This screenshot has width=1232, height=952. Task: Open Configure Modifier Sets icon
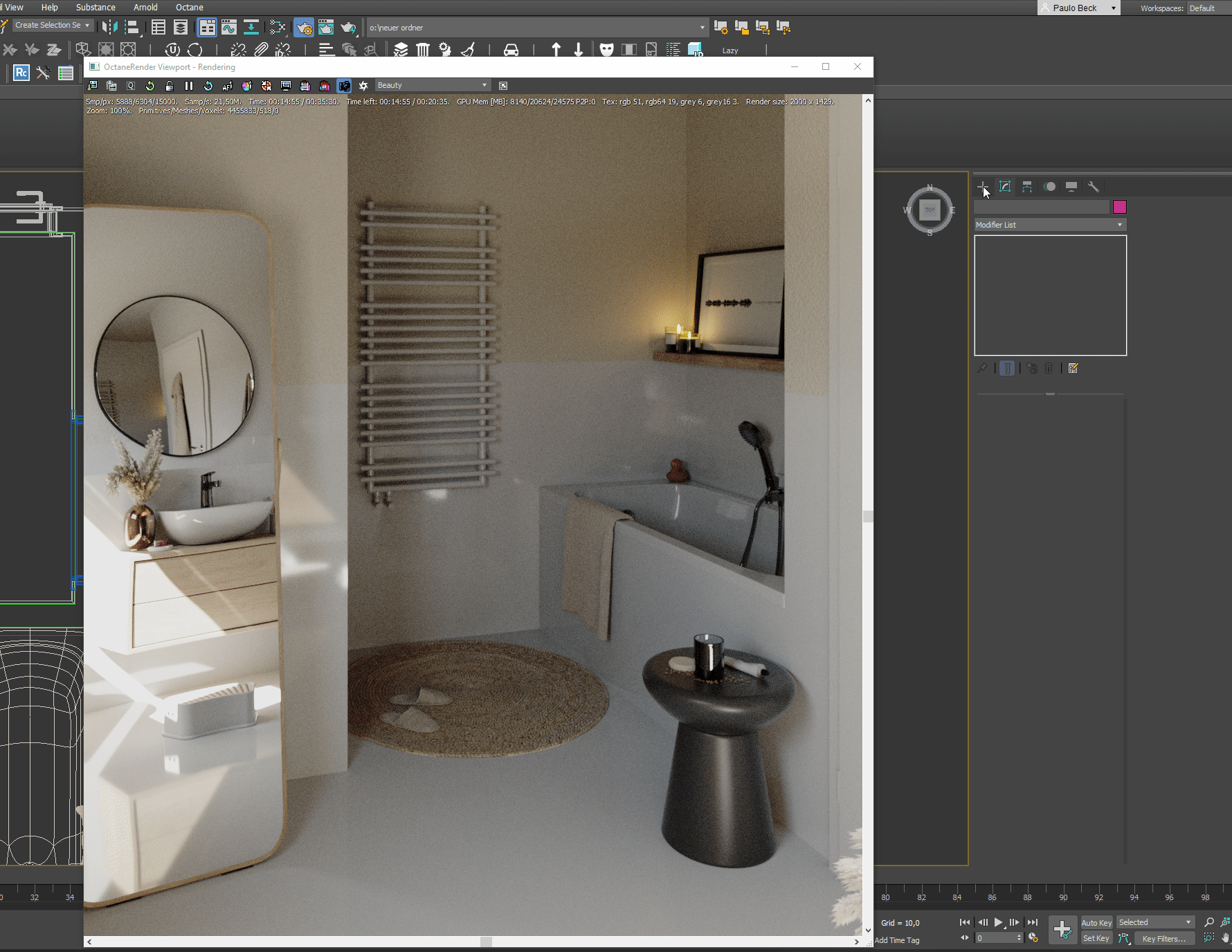[x=1074, y=368]
